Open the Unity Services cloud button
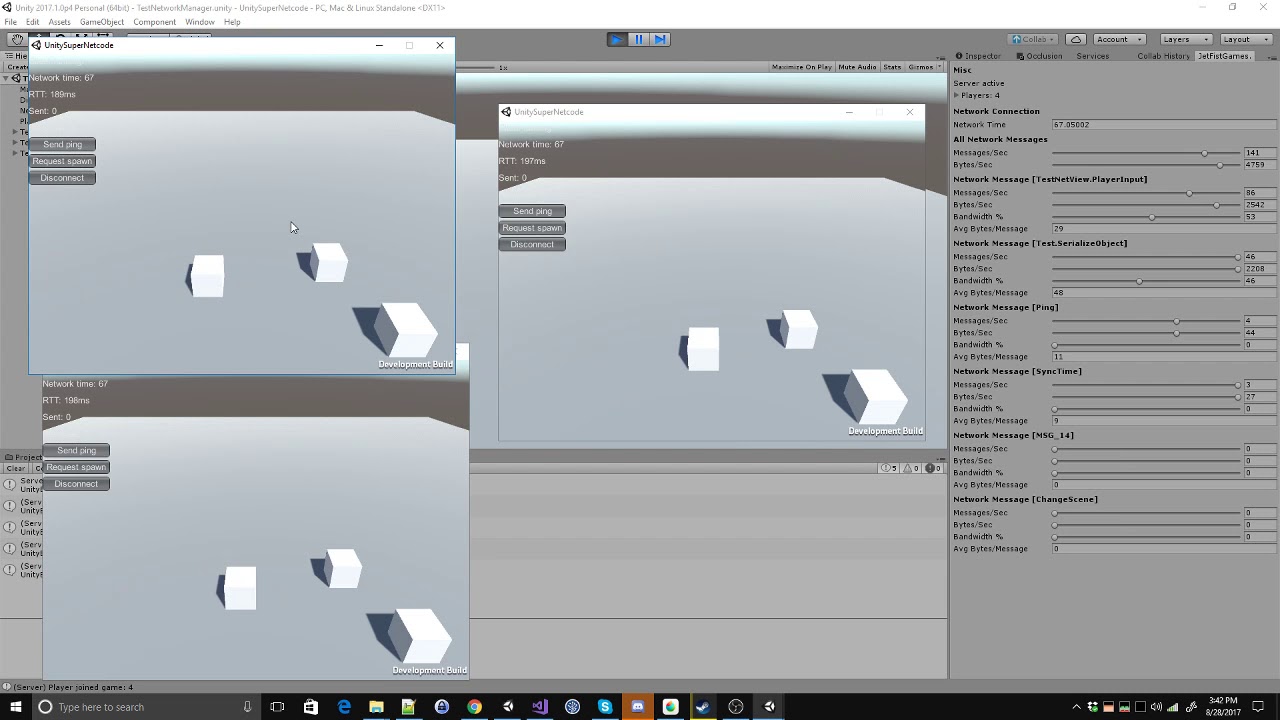1280x720 pixels. 1076,39
